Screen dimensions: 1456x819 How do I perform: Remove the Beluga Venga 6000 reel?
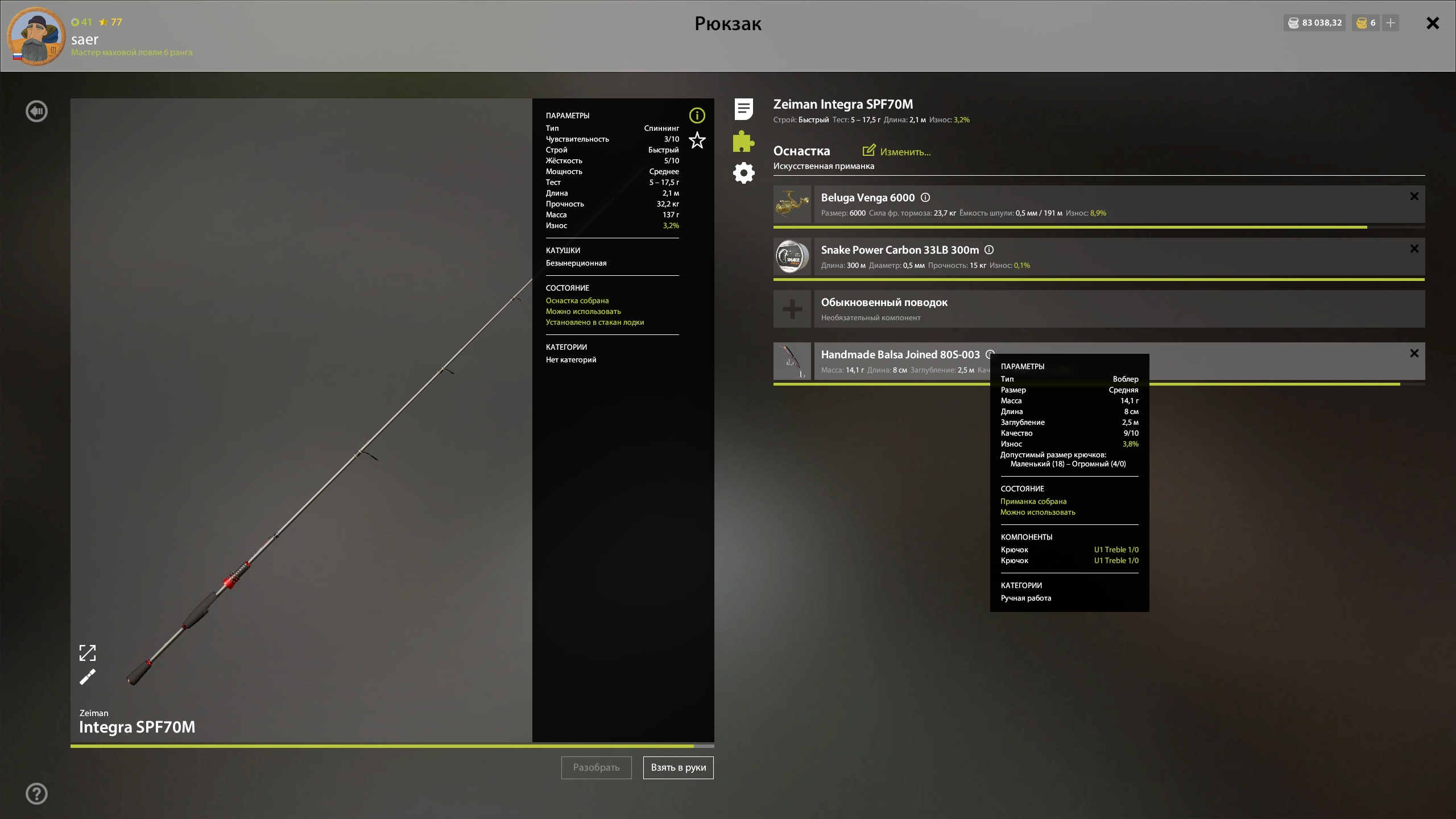pyautogui.click(x=1414, y=197)
